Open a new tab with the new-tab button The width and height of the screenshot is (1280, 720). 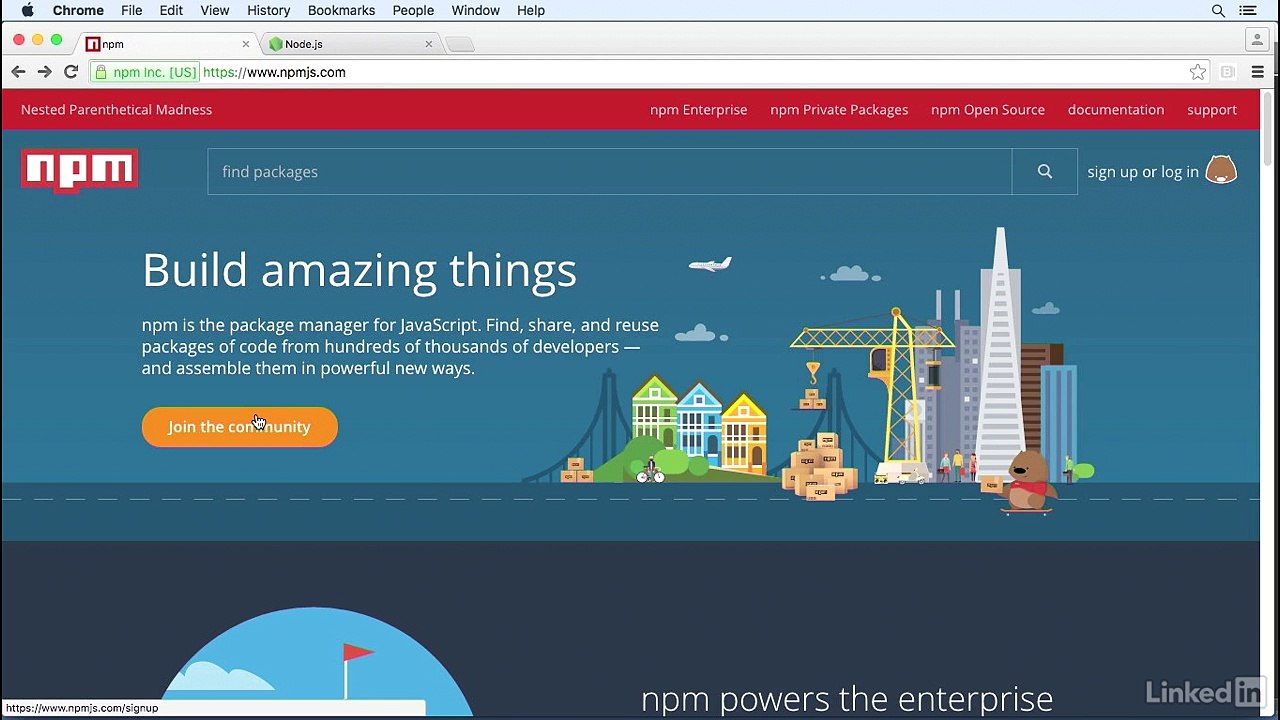[459, 44]
